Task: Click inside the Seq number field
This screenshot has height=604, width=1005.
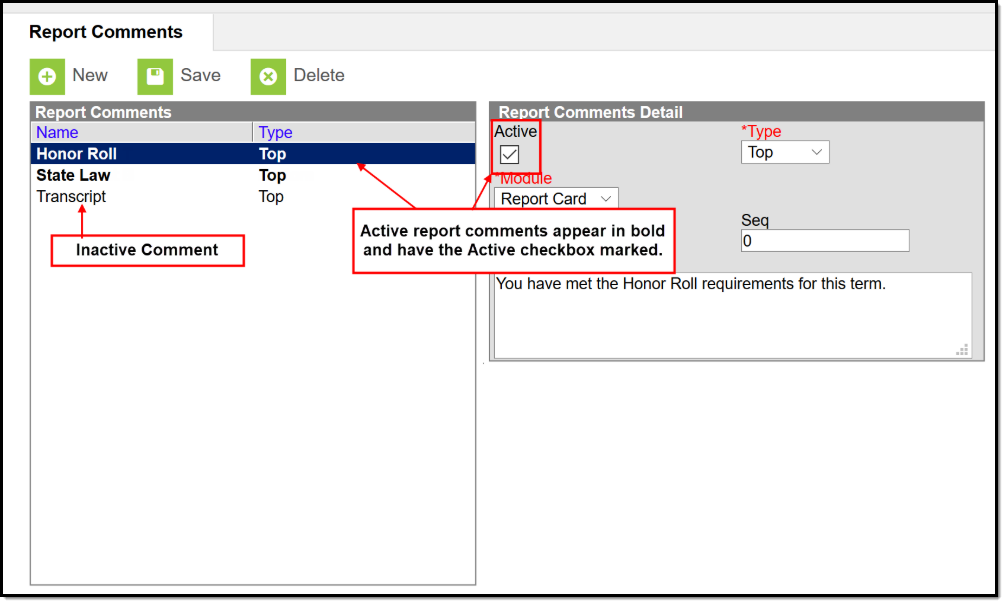Action: tap(824, 240)
